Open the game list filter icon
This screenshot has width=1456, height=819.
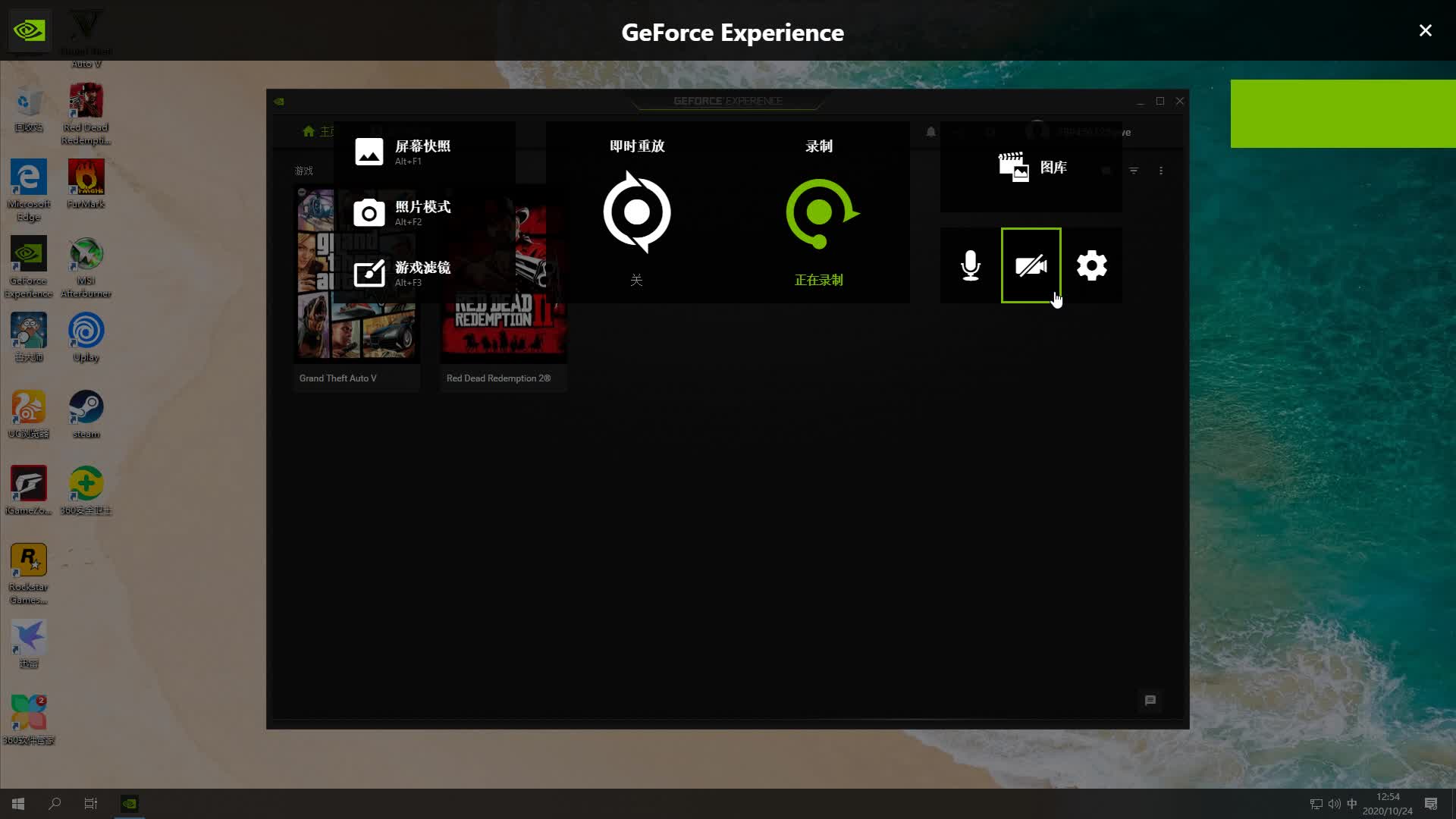point(1134,171)
